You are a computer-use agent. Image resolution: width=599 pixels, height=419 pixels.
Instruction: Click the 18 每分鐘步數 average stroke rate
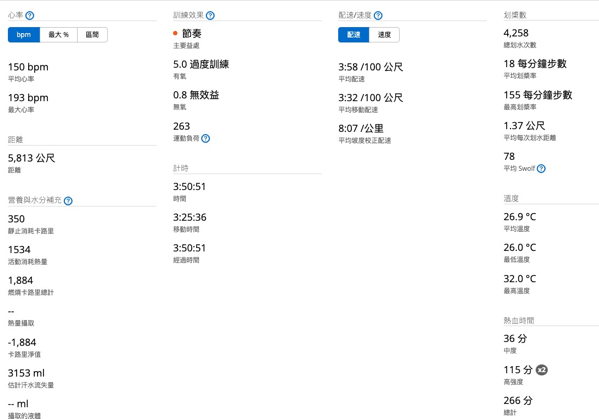[x=535, y=63]
